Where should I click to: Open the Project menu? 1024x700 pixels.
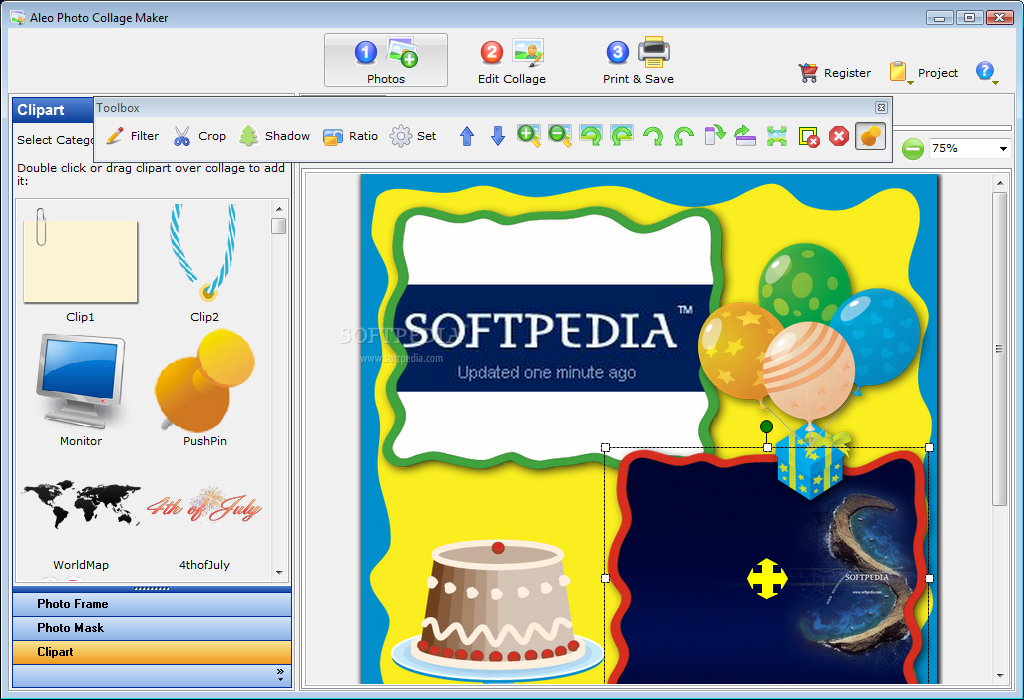(x=923, y=72)
